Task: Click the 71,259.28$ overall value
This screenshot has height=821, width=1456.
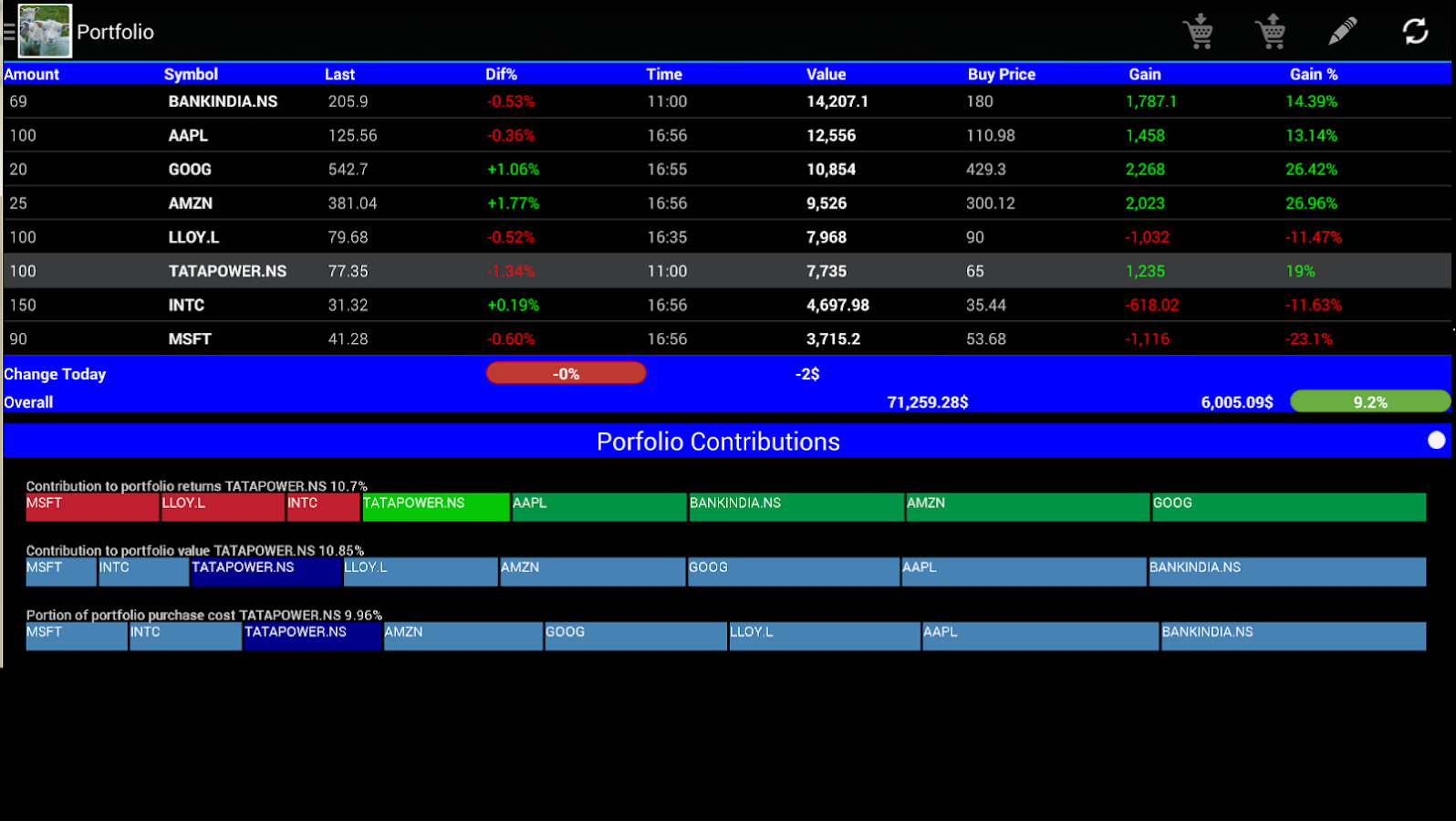Action: click(x=928, y=402)
